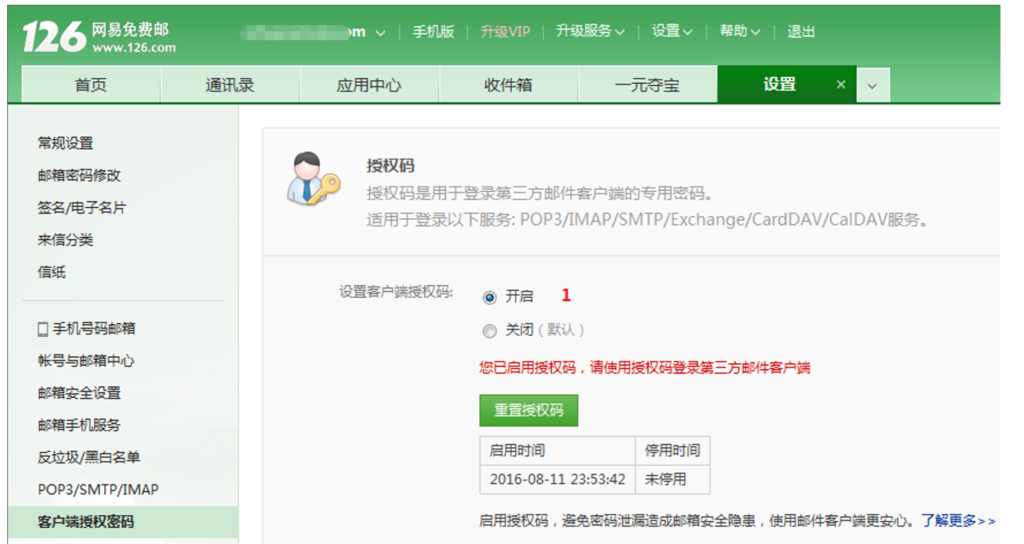Image resolution: width=1024 pixels, height=544 pixels.
Task: Click the 重置授权码 button
Action: (x=528, y=410)
